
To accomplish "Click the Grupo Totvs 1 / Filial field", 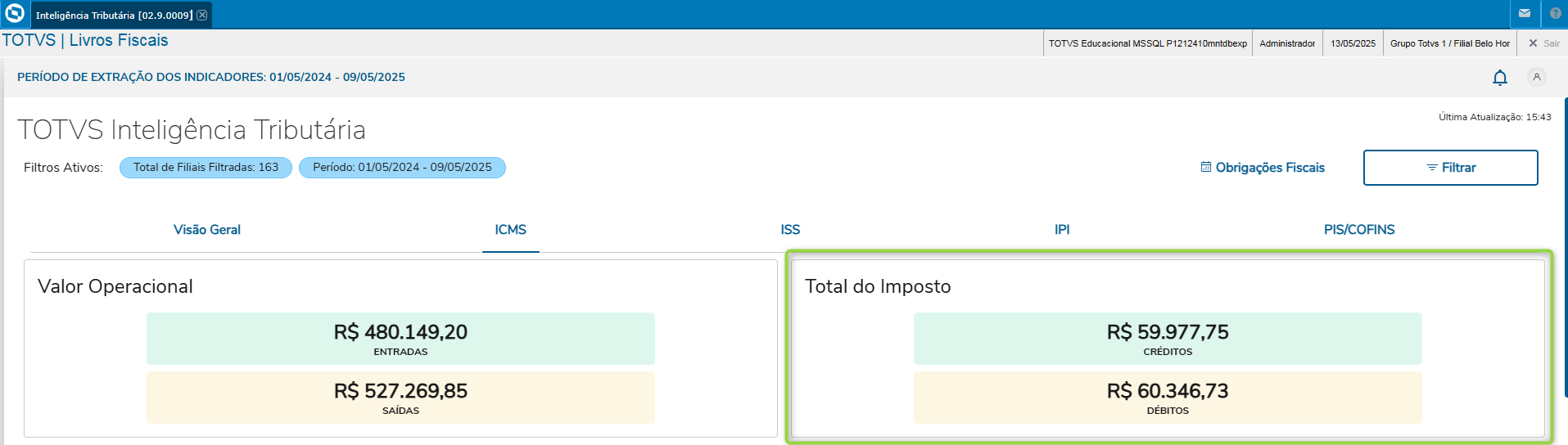I will (x=1449, y=43).
